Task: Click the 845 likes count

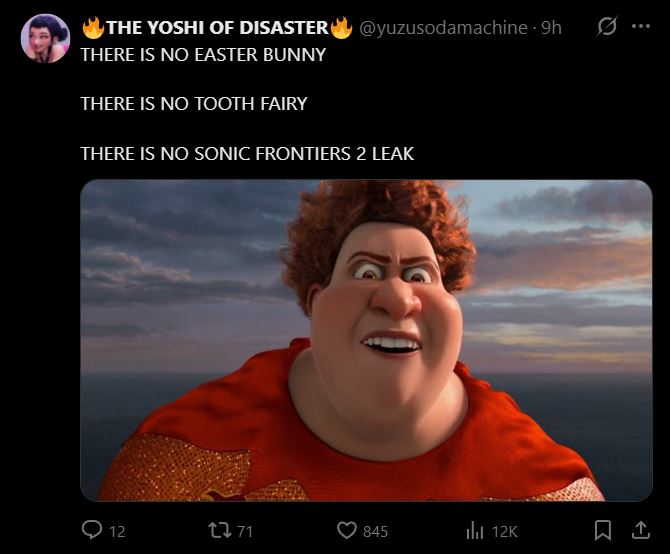Action: click(x=375, y=532)
